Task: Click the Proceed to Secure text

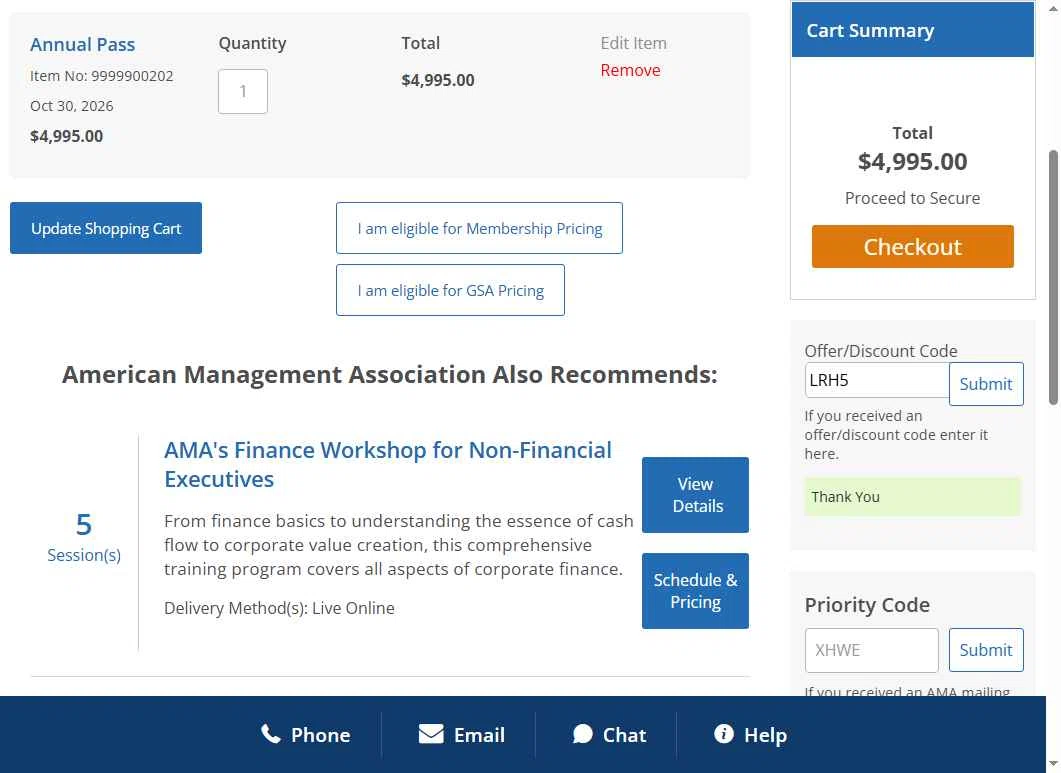Action: [912, 198]
